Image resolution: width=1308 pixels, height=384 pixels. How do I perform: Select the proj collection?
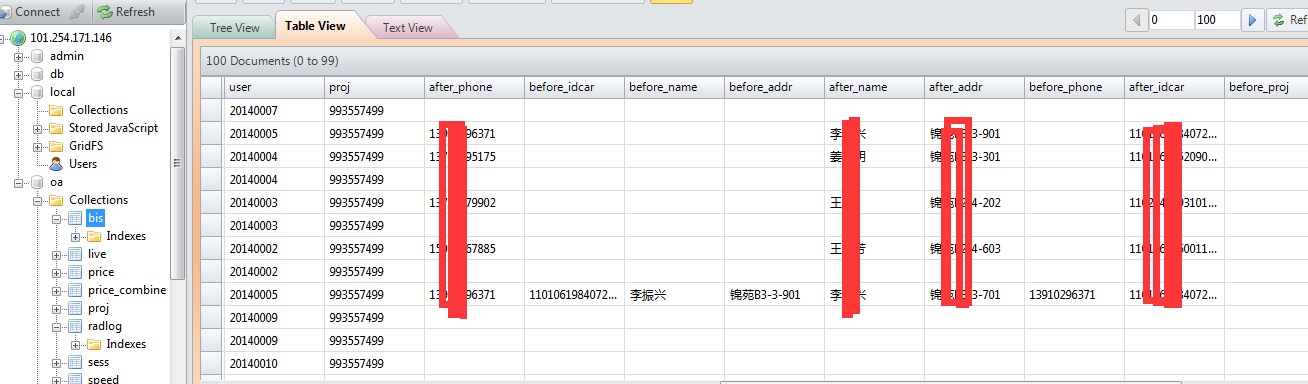tap(98, 308)
